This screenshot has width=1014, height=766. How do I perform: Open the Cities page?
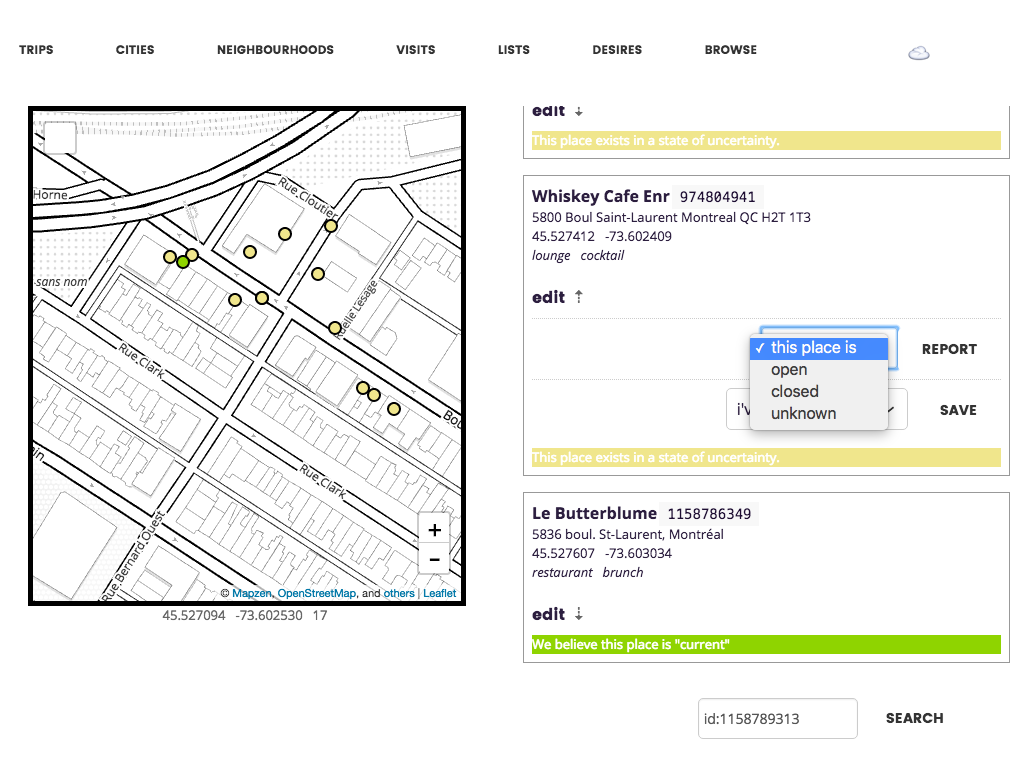click(x=135, y=50)
